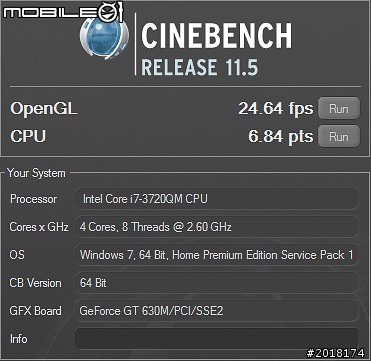Run the CPU benchmark
The width and height of the screenshot is (371, 361).
pos(339,136)
